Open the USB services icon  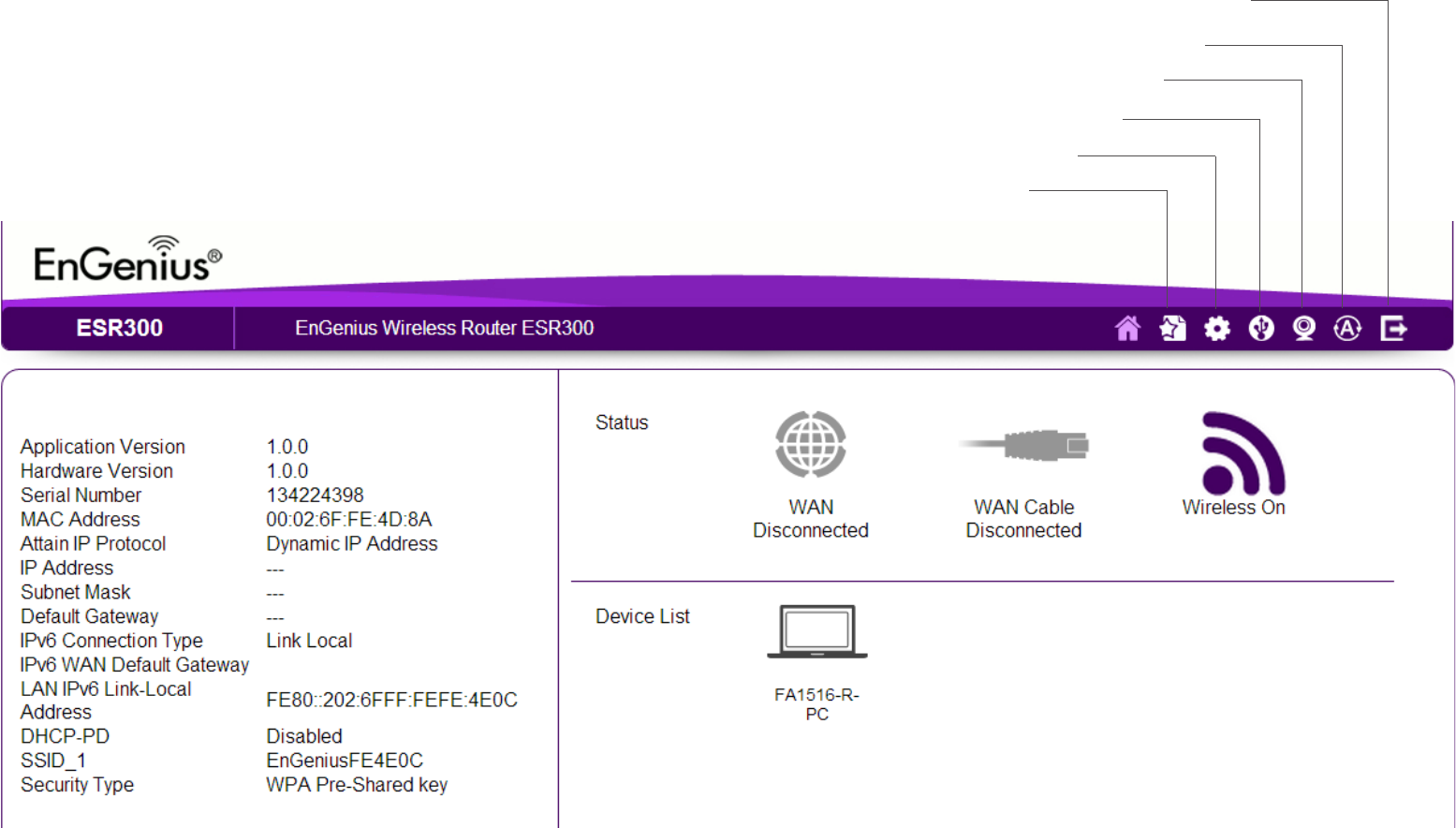point(1261,329)
